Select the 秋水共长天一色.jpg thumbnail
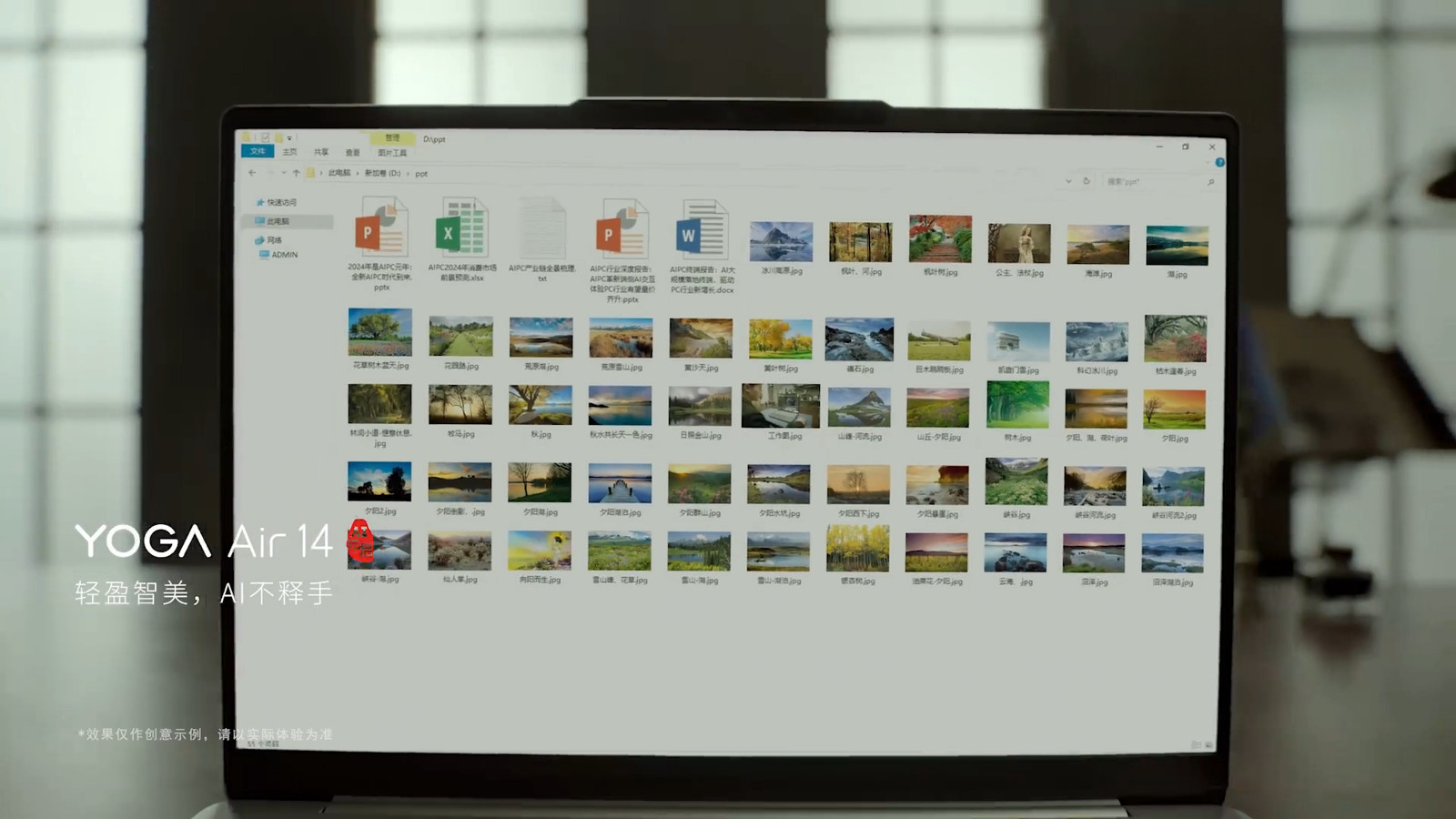 pyautogui.click(x=620, y=406)
